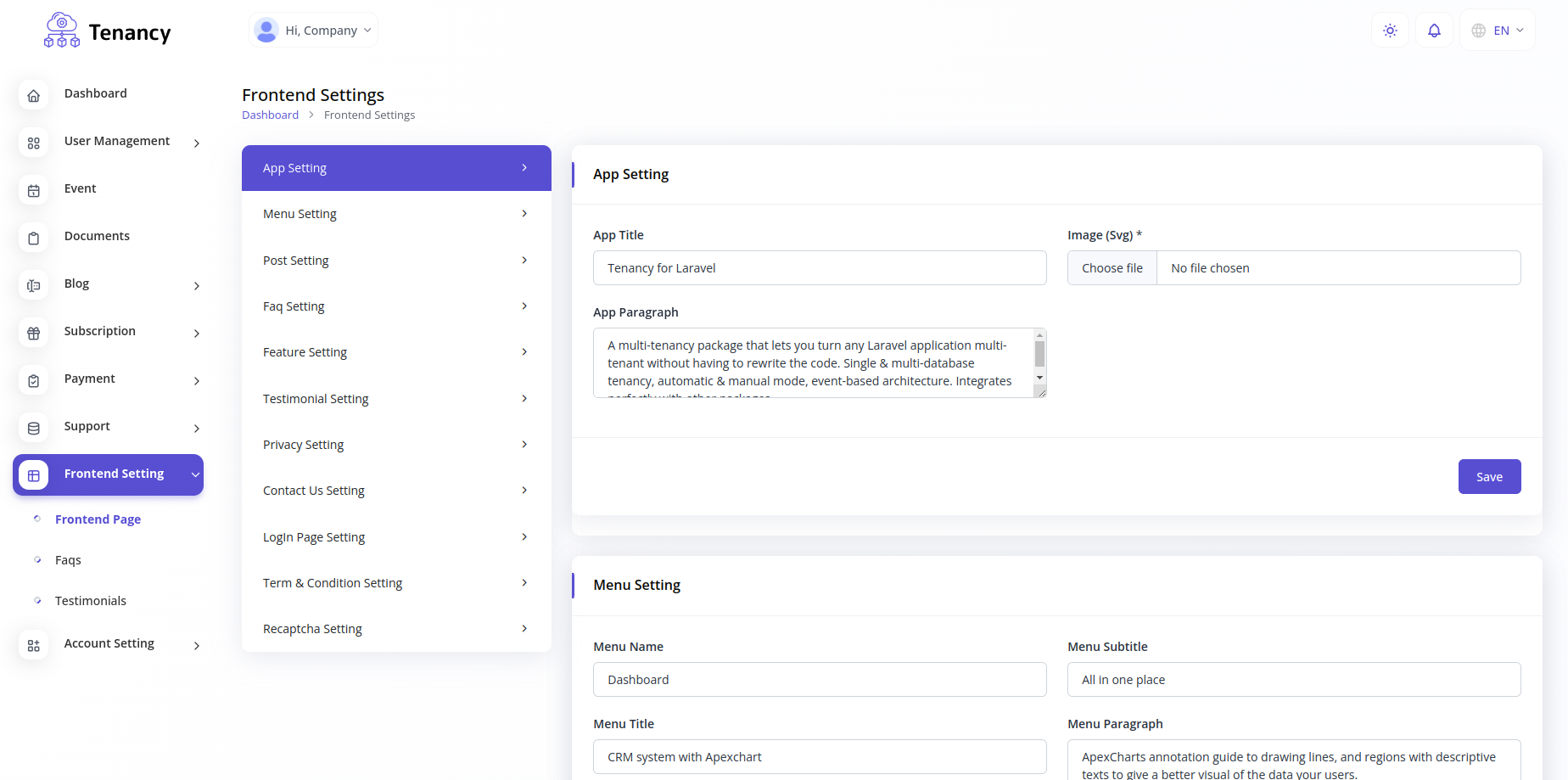The height and width of the screenshot is (780, 1568).
Task: Click the Support database icon
Action: click(x=34, y=429)
